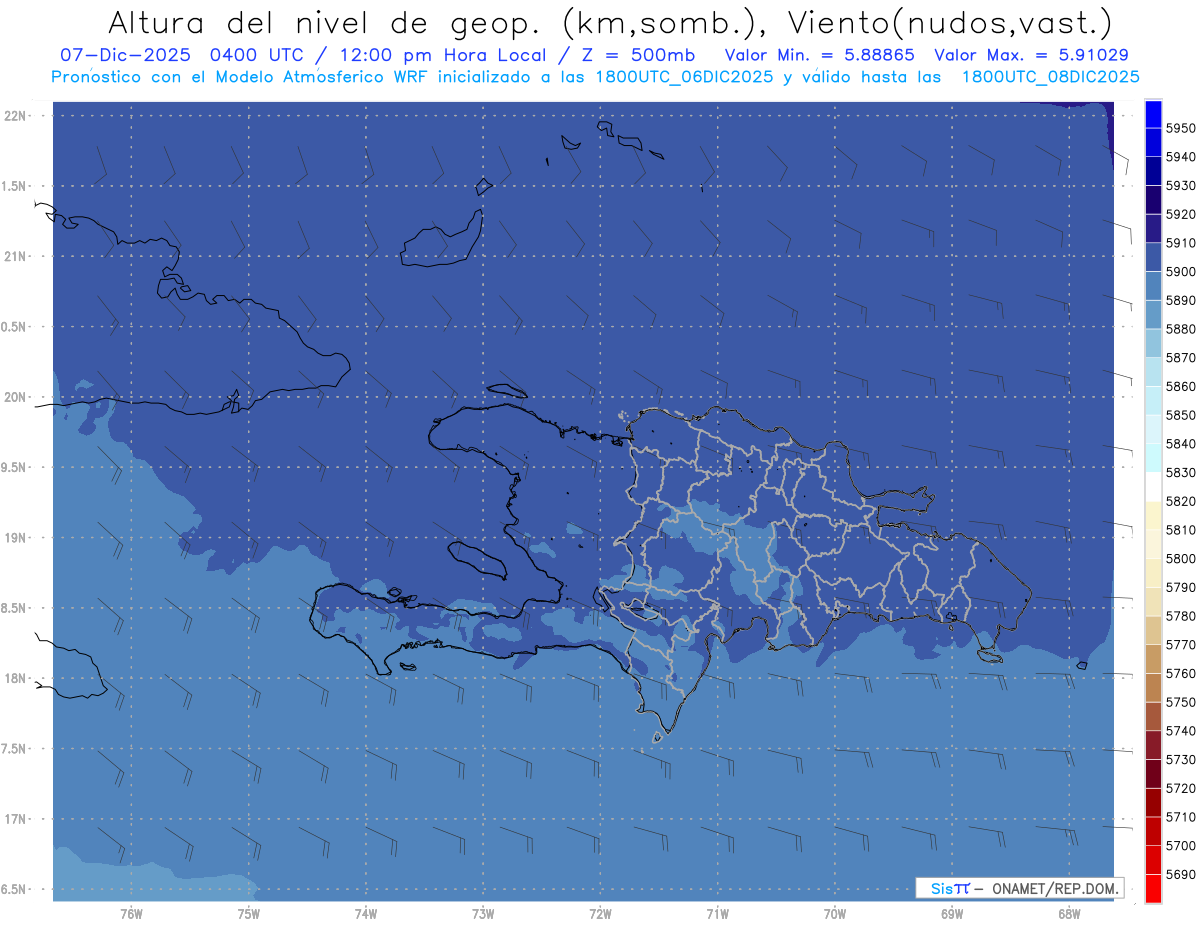The height and width of the screenshot is (927, 1200).
Task: Click the '72W' longitude label
Action: click(x=600, y=914)
